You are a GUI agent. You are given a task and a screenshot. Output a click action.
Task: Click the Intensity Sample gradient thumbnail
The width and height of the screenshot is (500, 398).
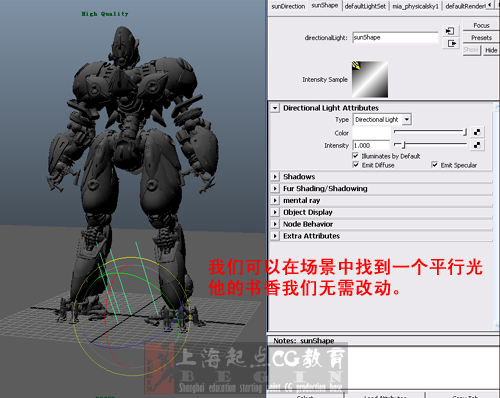click(370, 79)
